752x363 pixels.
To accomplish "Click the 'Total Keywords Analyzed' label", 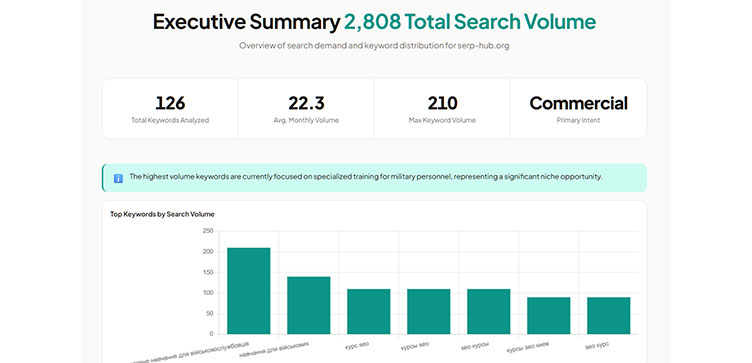I will click(170, 120).
